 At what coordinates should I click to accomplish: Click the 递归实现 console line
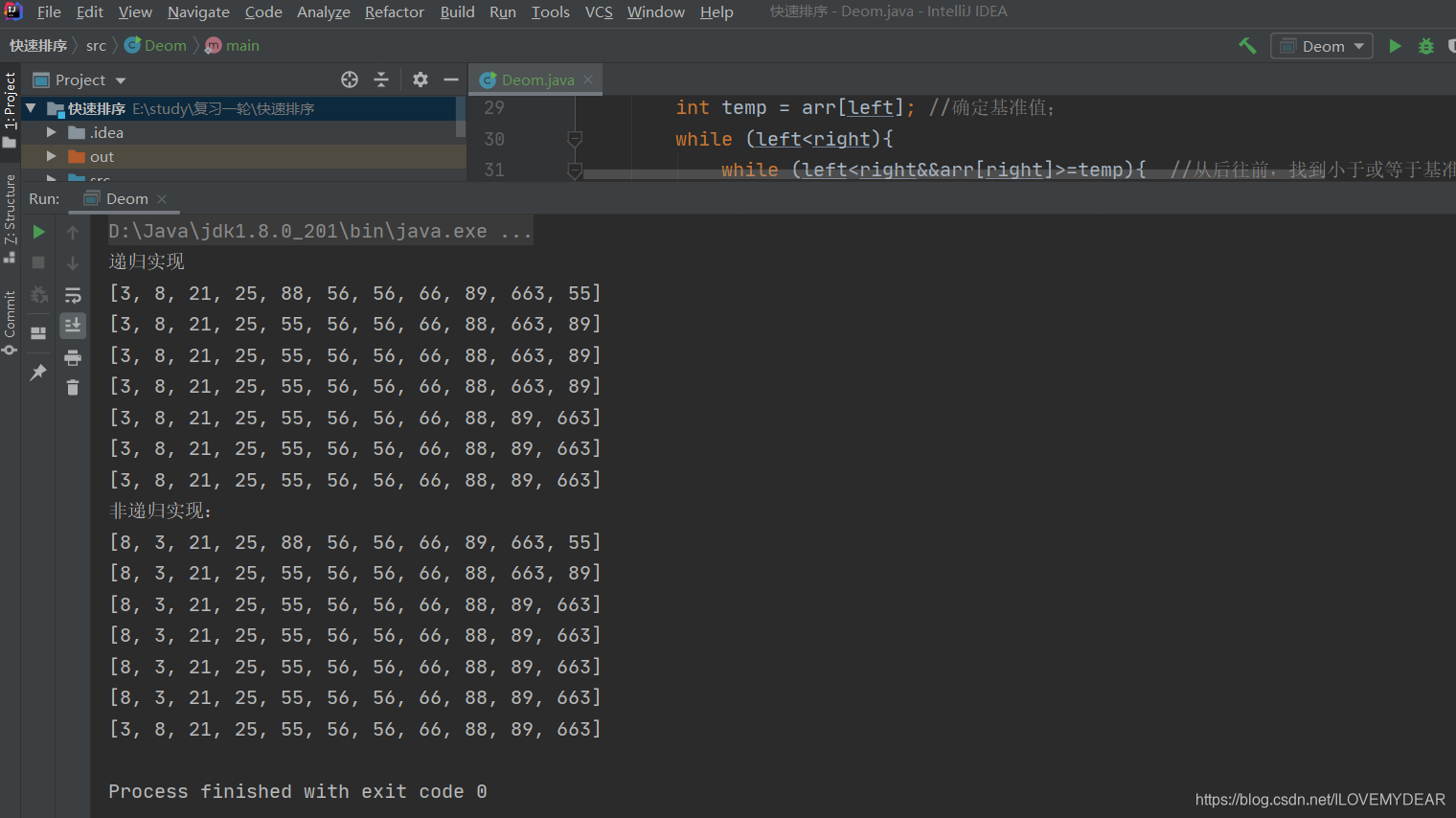point(147,261)
